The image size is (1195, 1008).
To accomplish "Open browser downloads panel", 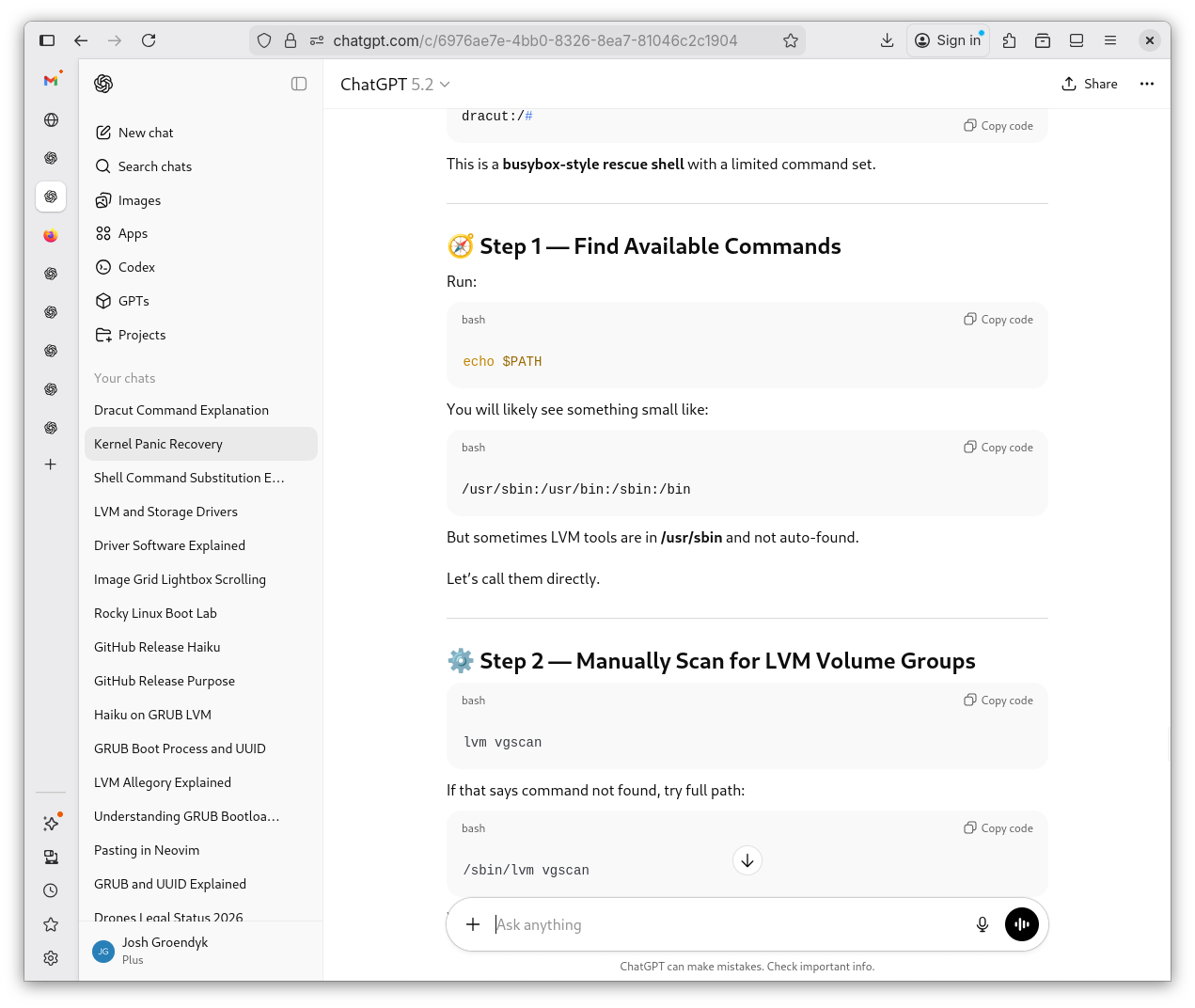I will pyautogui.click(x=887, y=40).
